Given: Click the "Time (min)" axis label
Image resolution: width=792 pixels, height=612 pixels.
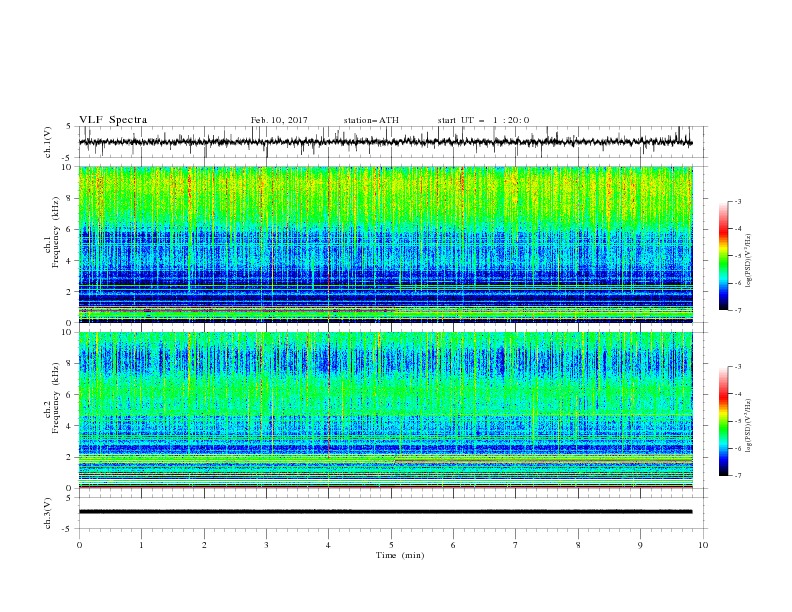Looking at the screenshot, I should (x=400, y=555).
